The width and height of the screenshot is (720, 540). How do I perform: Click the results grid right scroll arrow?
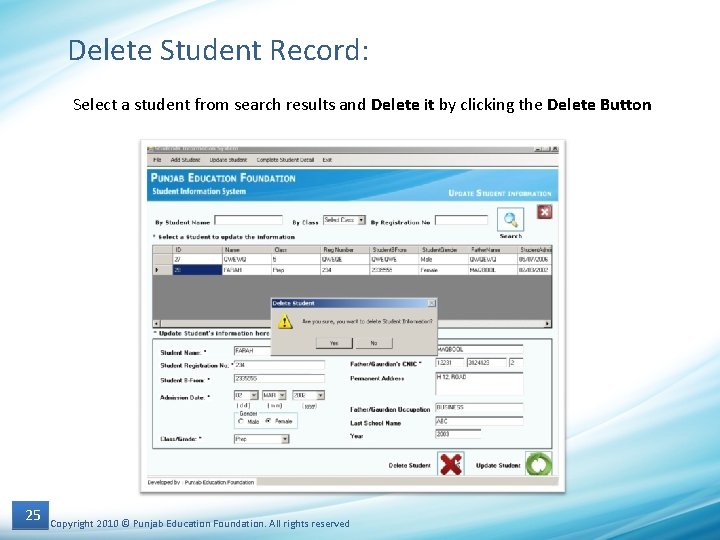click(547, 324)
